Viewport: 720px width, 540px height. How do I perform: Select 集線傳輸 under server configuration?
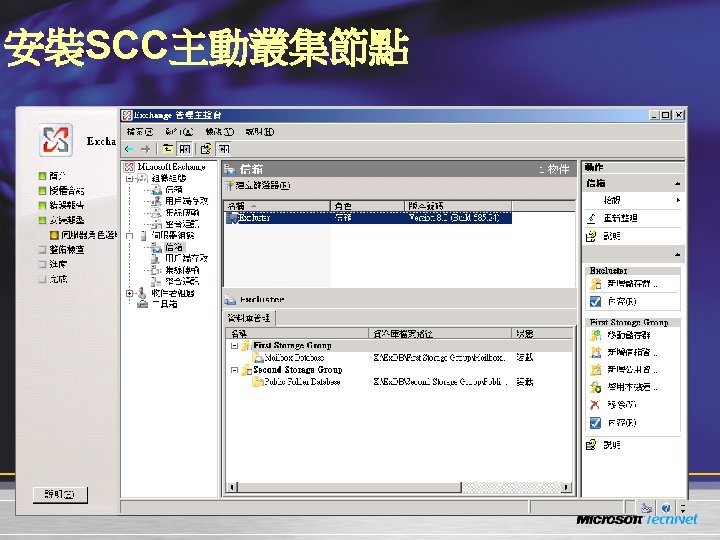click(x=182, y=270)
